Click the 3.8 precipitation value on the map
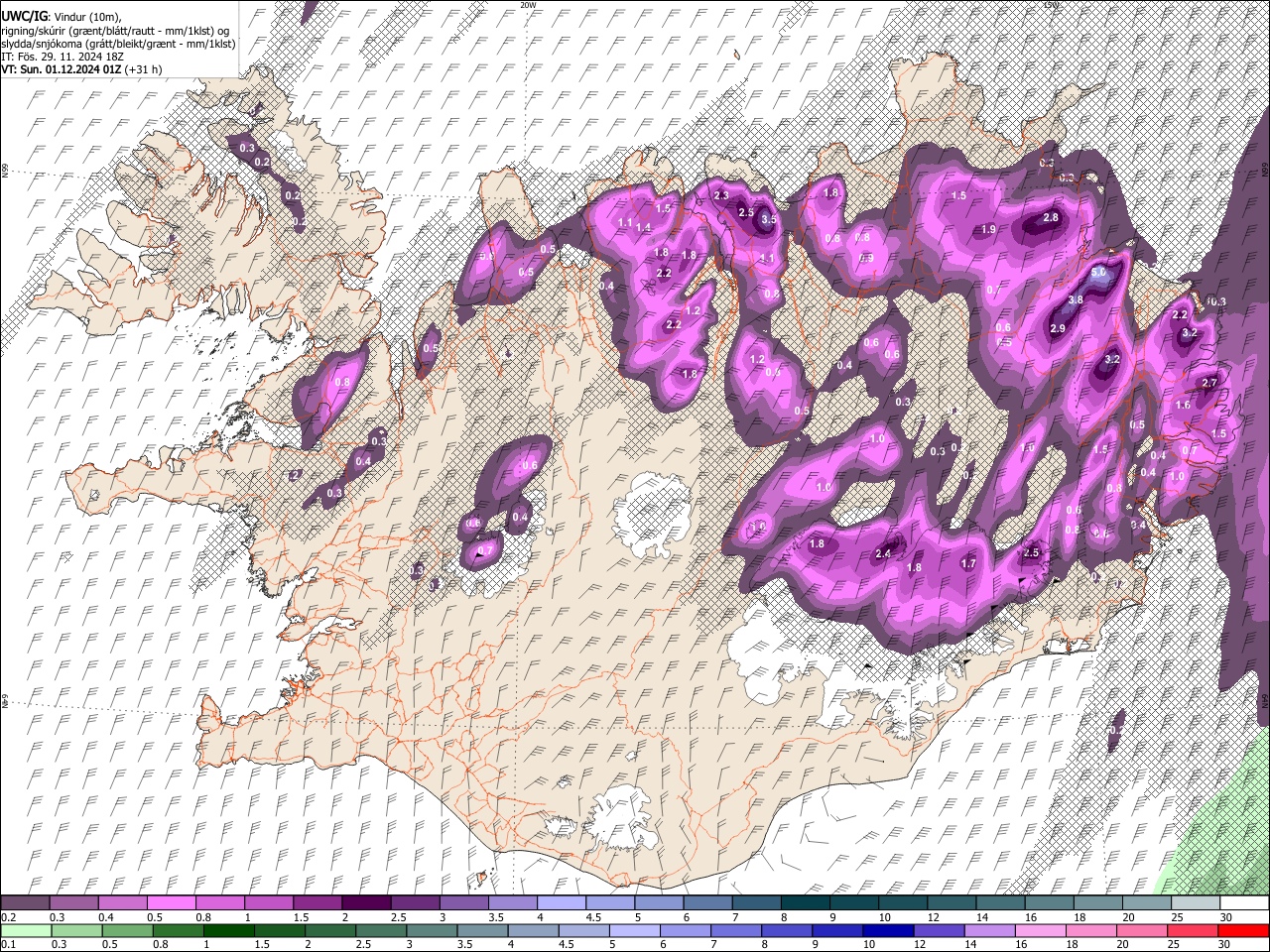The height and width of the screenshot is (952, 1270). 1075,299
